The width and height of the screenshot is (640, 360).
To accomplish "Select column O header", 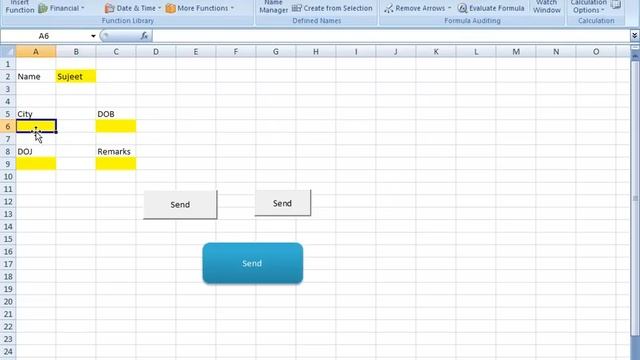I will (x=596, y=52).
